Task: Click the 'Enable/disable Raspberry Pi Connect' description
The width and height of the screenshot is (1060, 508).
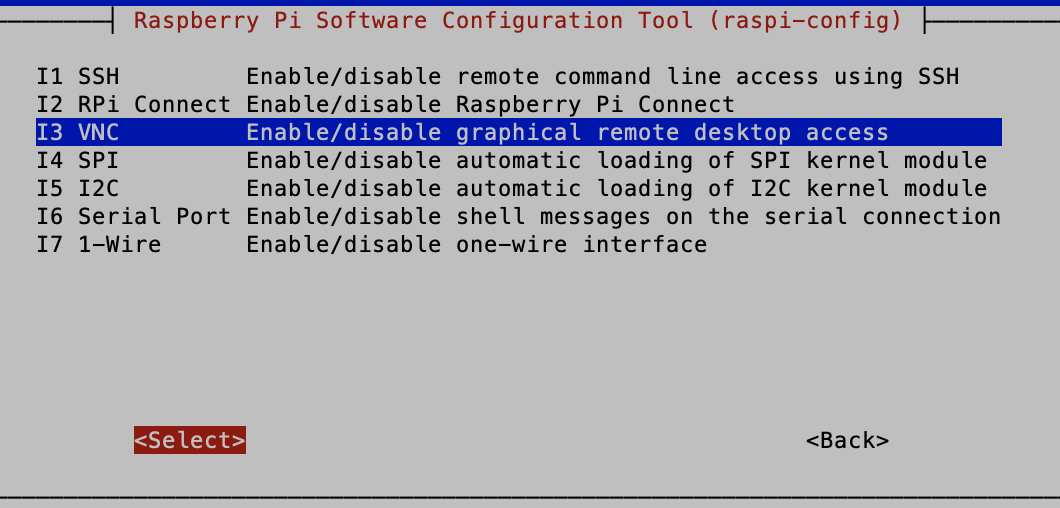Action: [x=490, y=105]
